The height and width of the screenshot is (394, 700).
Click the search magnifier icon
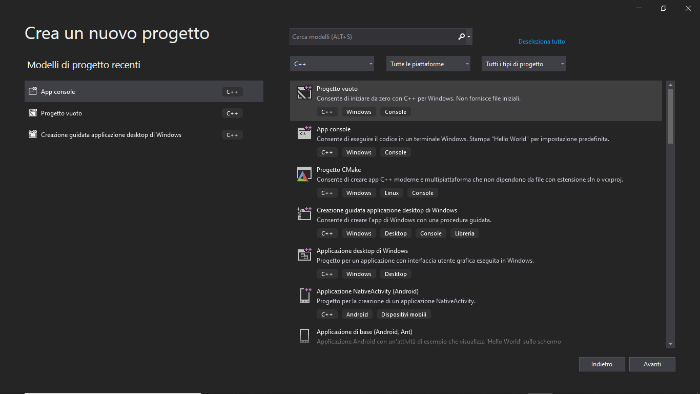[x=461, y=37]
